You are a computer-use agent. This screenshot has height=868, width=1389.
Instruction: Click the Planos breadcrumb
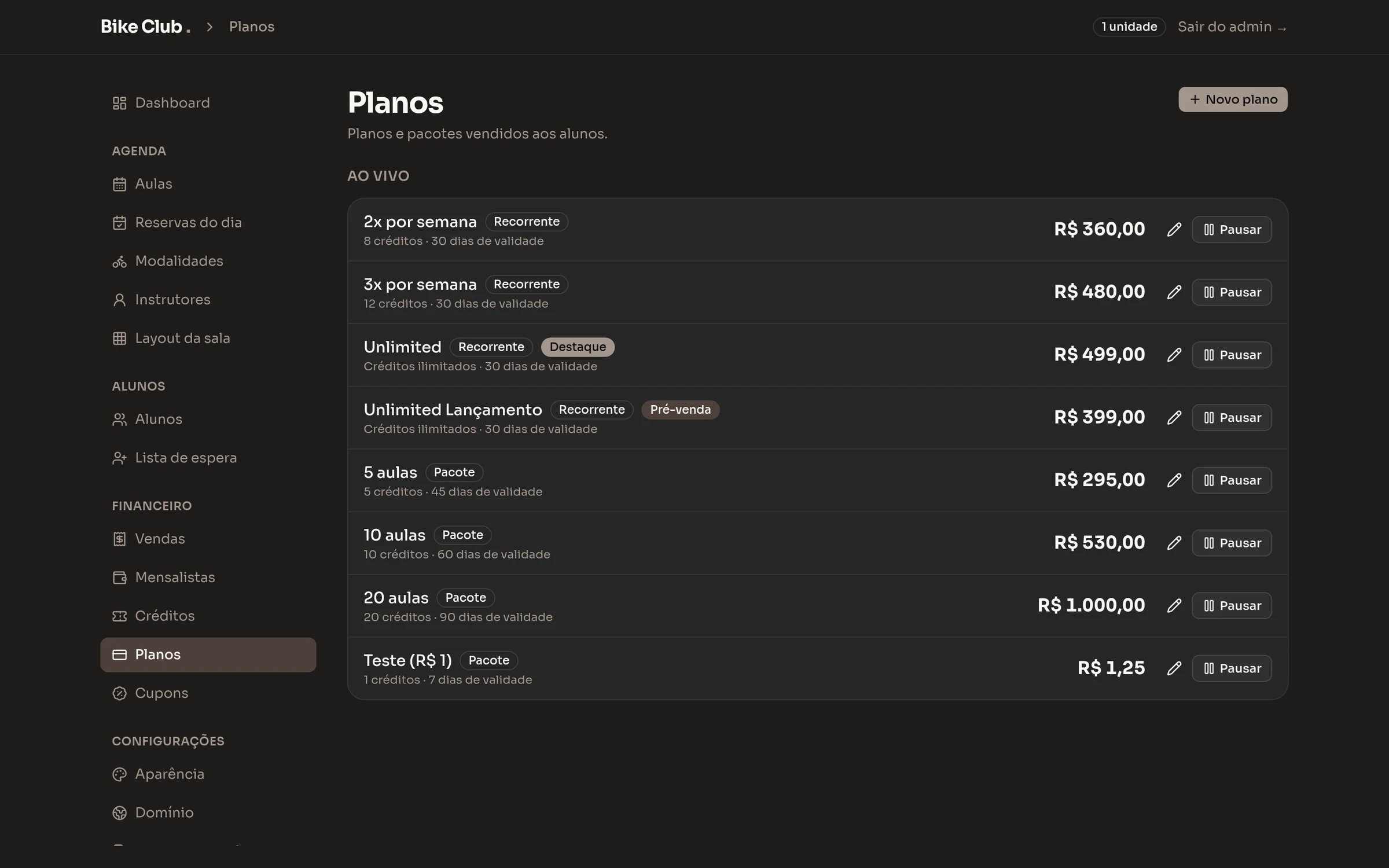(252, 27)
